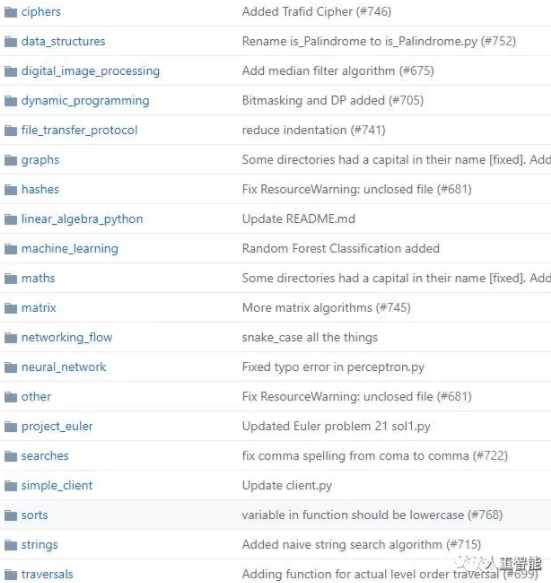View commit 'Added Trafid Cipher (#746)'
The image size is (551, 583).
coord(316,12)
